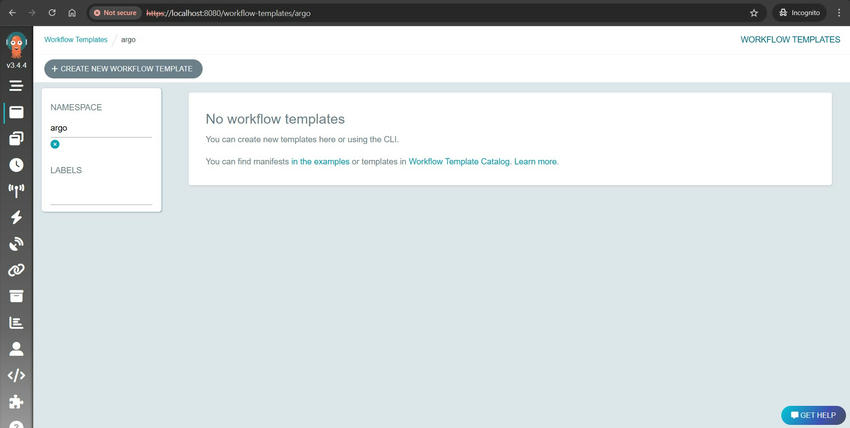Click the Create New Workflow Template button
Viewport: 850px width, 428px height.
[x=123, y=69]
